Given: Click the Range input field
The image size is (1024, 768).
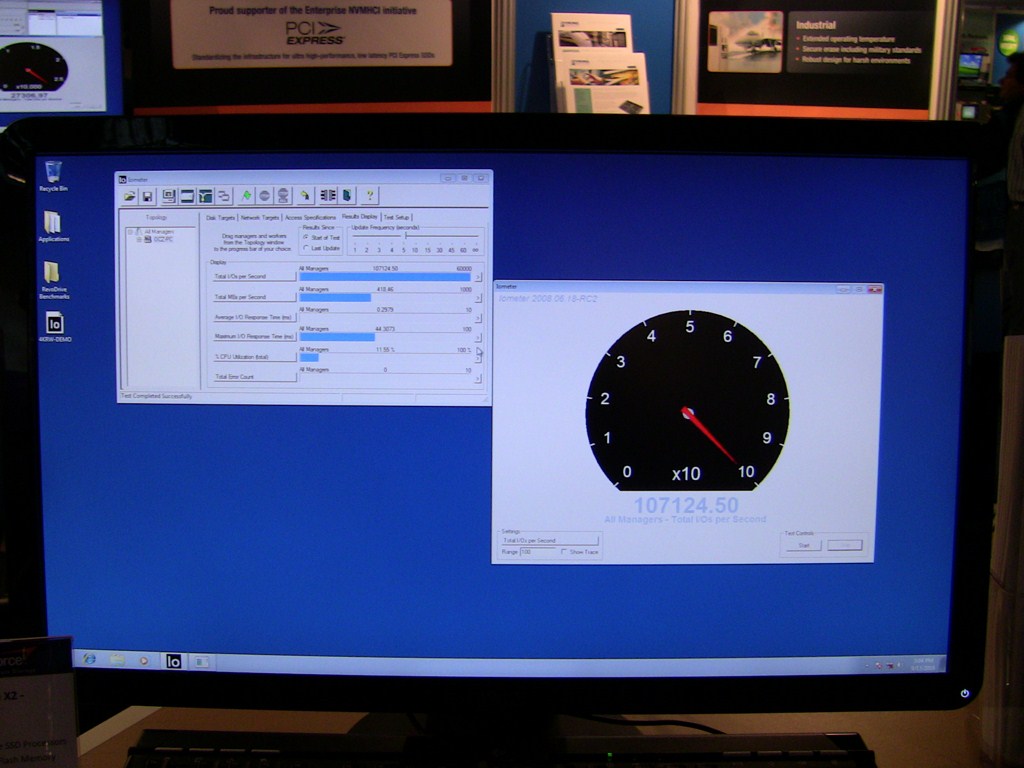Looking at the screenshot, I should 537,552.
